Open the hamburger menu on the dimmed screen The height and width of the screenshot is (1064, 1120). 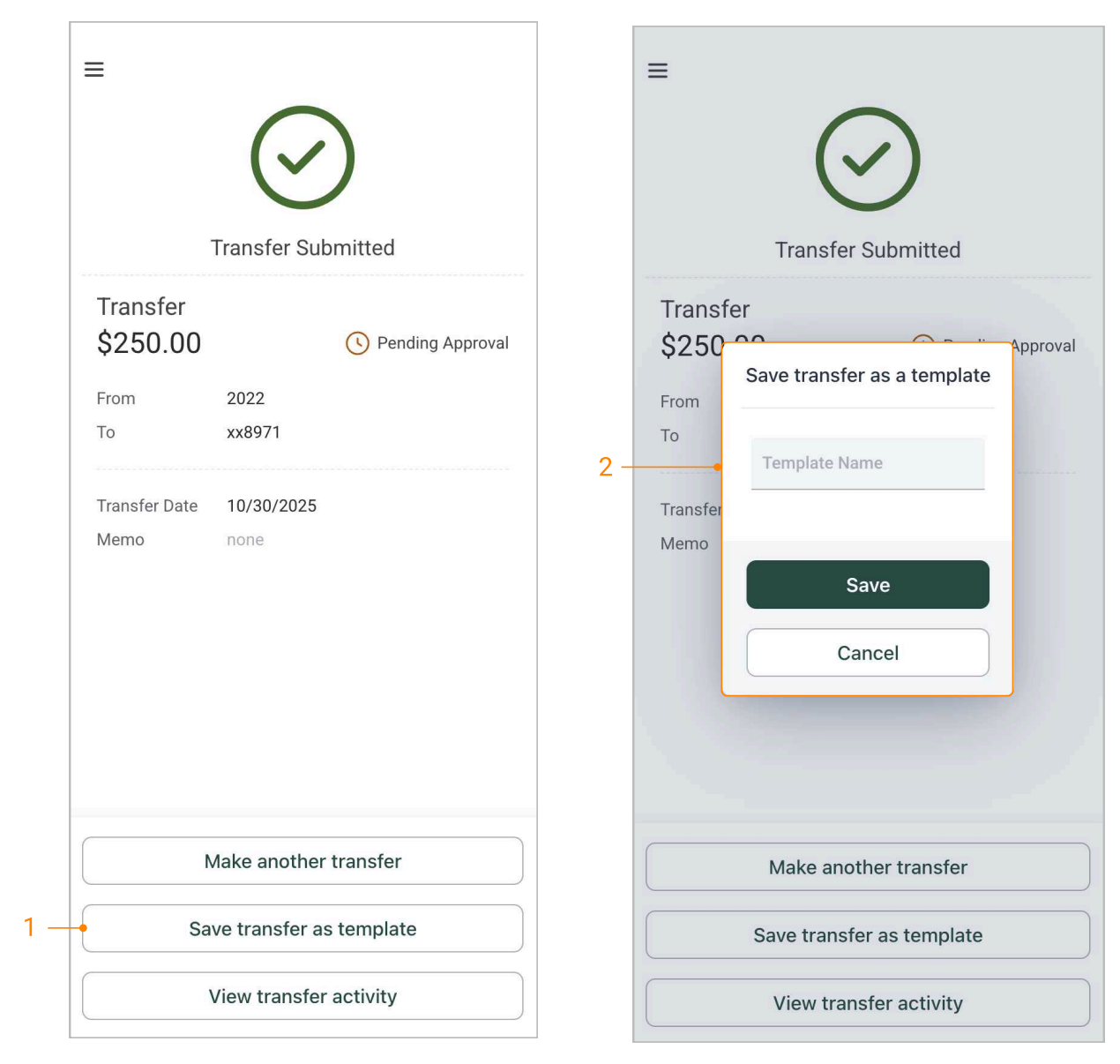coord(657,71)
